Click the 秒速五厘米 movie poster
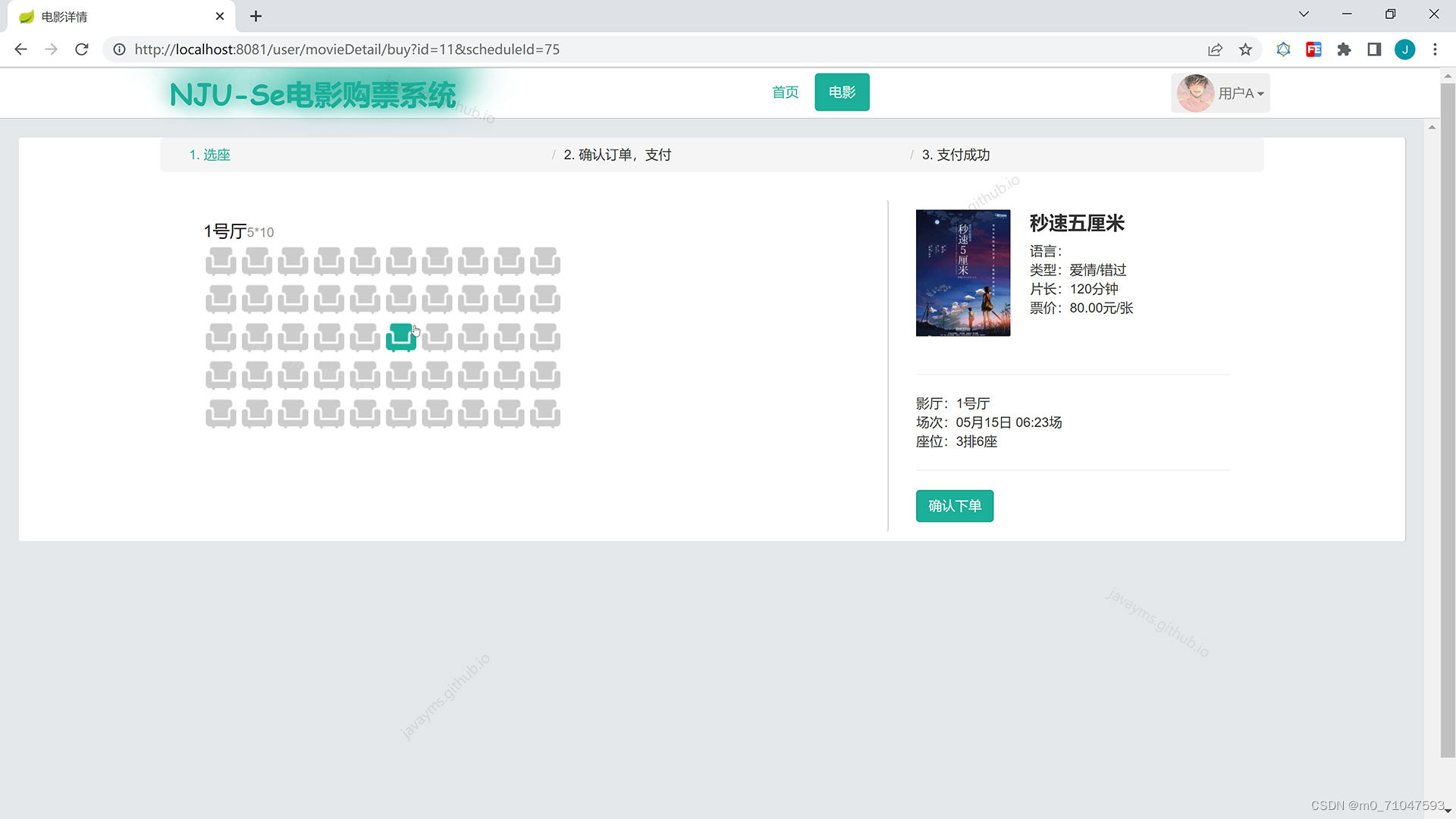Viewport: 1456px width, 819px height. [x=963, y=273]
